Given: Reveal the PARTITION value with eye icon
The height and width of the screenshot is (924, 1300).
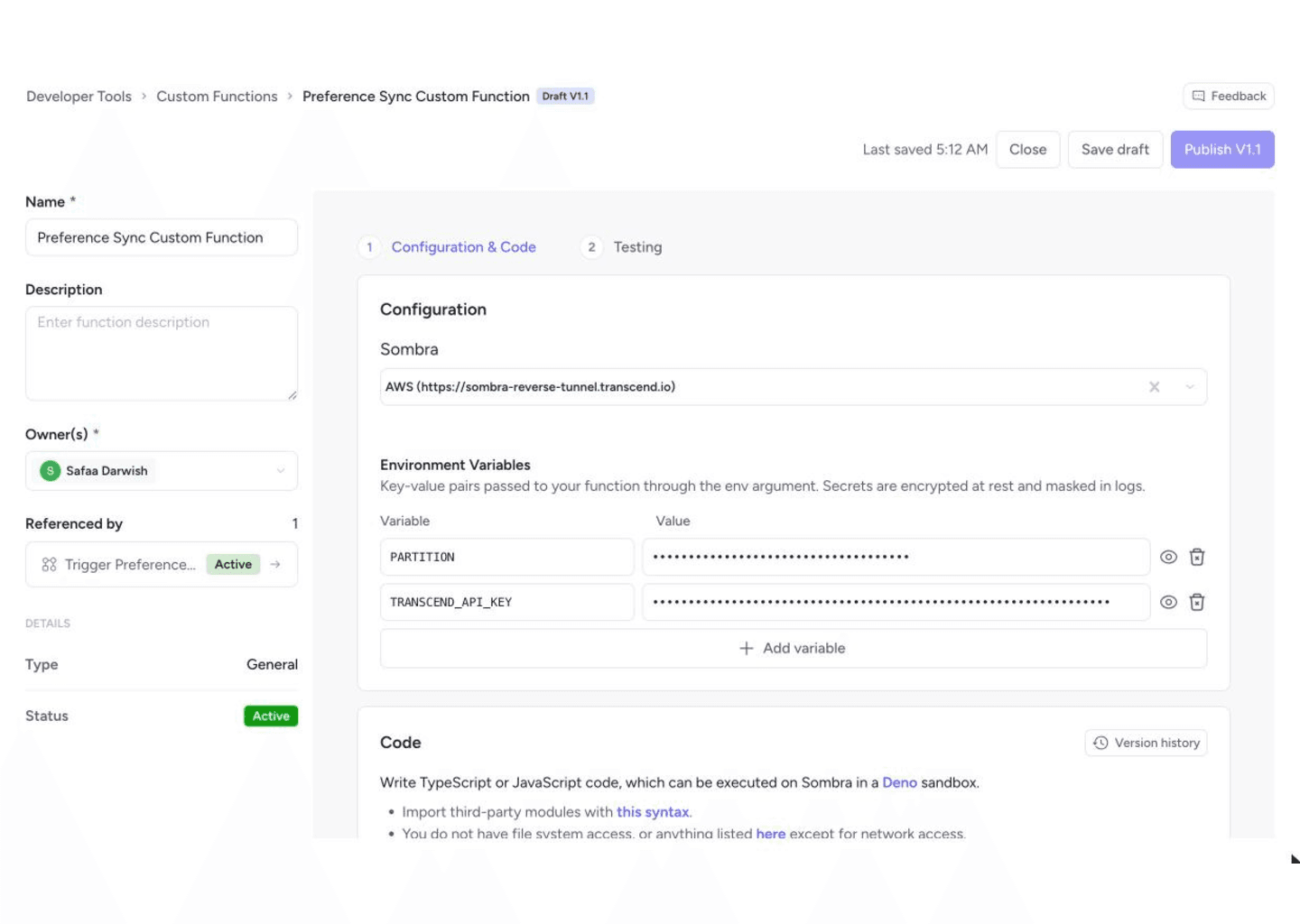Looking at the screenshot, I should click(x=1168, y=557).
